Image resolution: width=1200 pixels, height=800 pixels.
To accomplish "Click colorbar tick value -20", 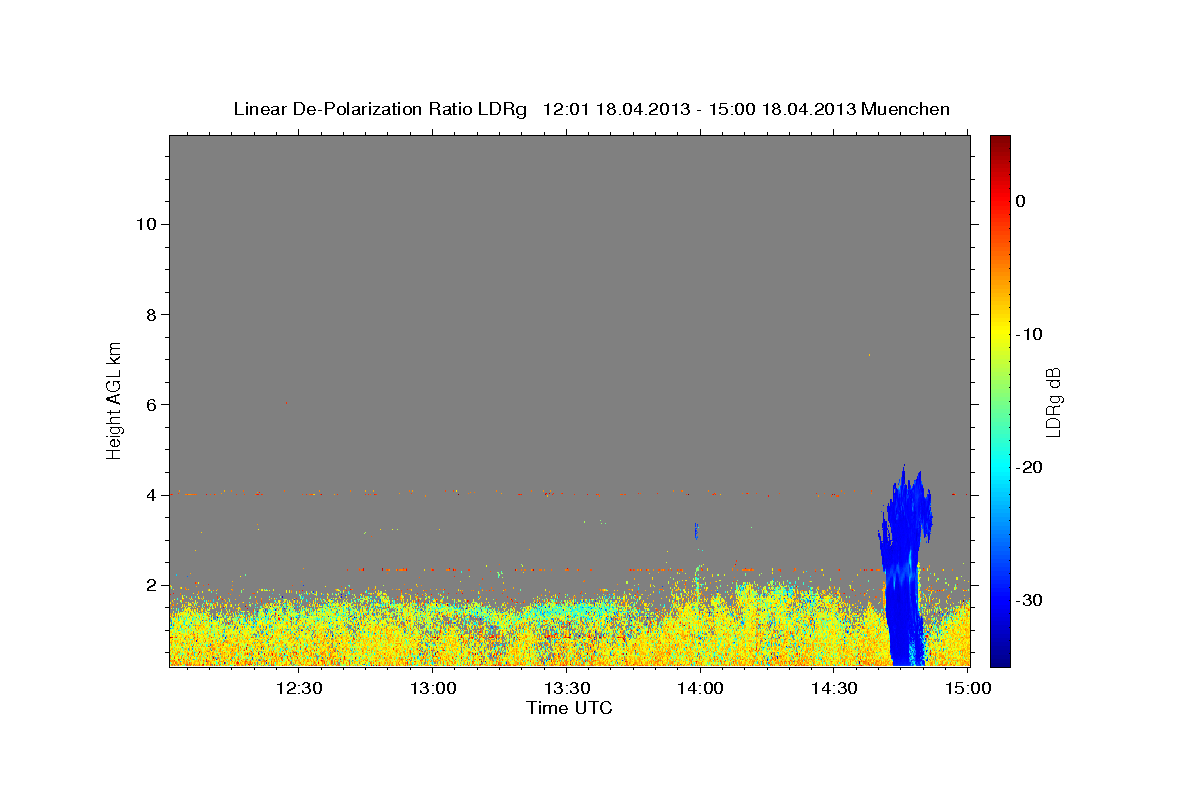I will pyautogui.click(x=1029, y=467).
